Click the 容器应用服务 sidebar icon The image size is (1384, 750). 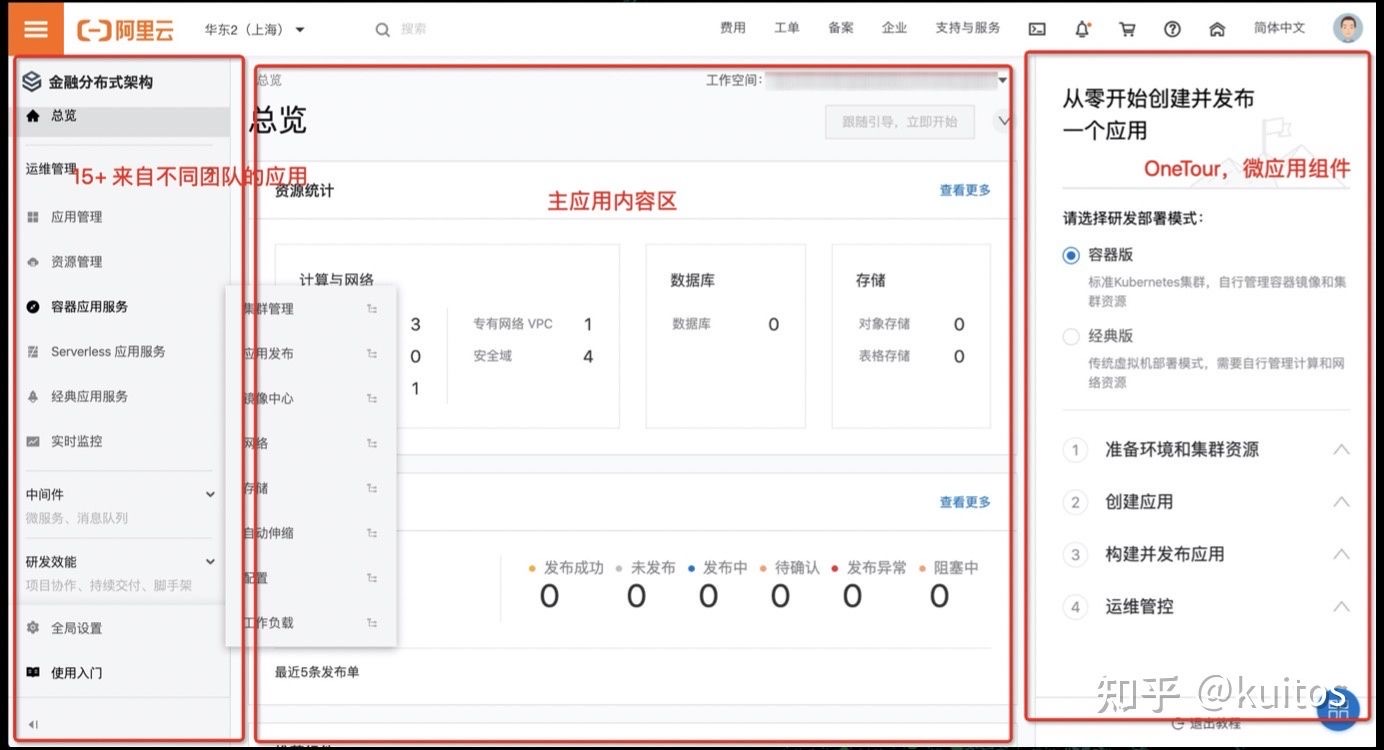click(33, 307)
